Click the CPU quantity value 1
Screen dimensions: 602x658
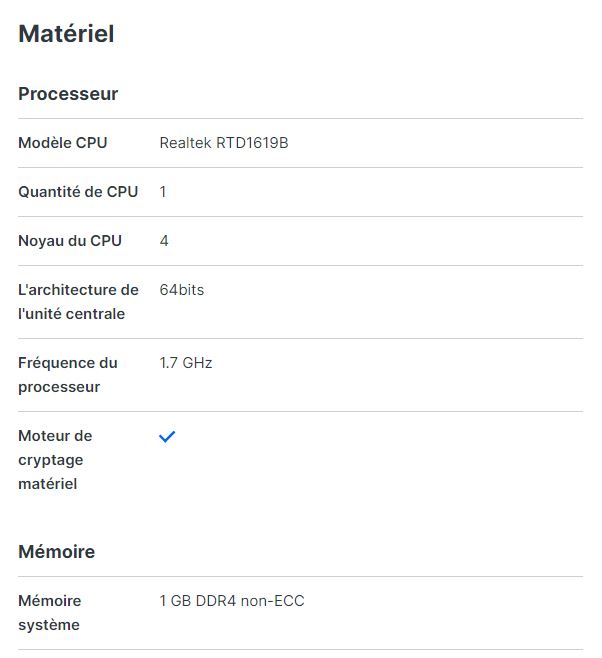click(163, 192)
